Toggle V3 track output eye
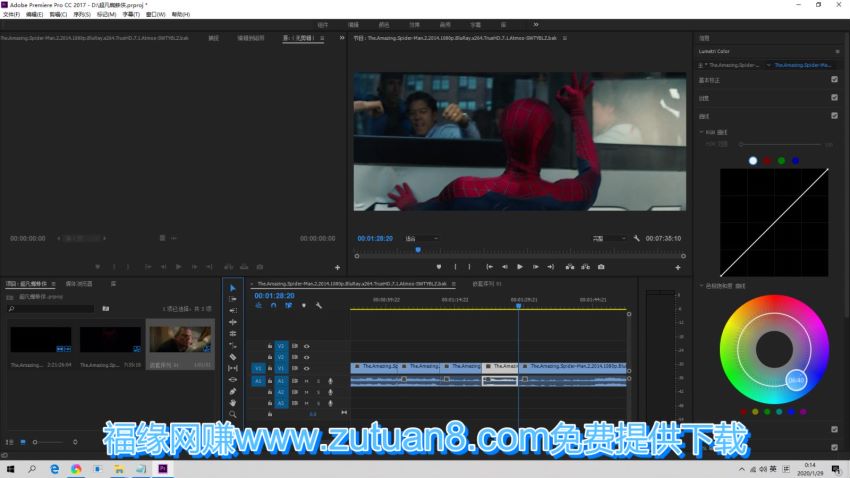Viewport: 850px width, 478px height. [307, 346]
